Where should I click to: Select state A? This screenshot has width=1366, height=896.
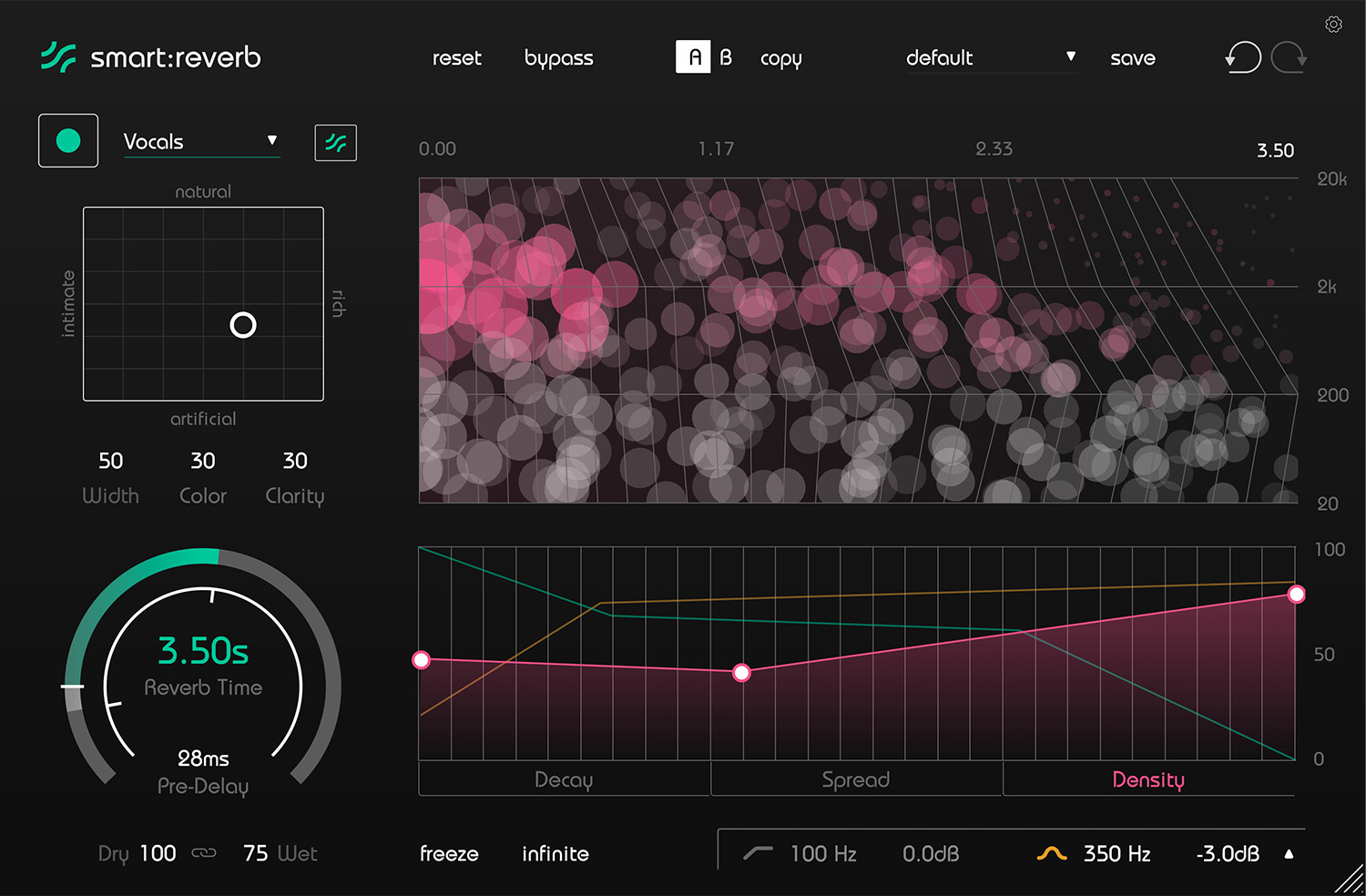pos(693,57)
